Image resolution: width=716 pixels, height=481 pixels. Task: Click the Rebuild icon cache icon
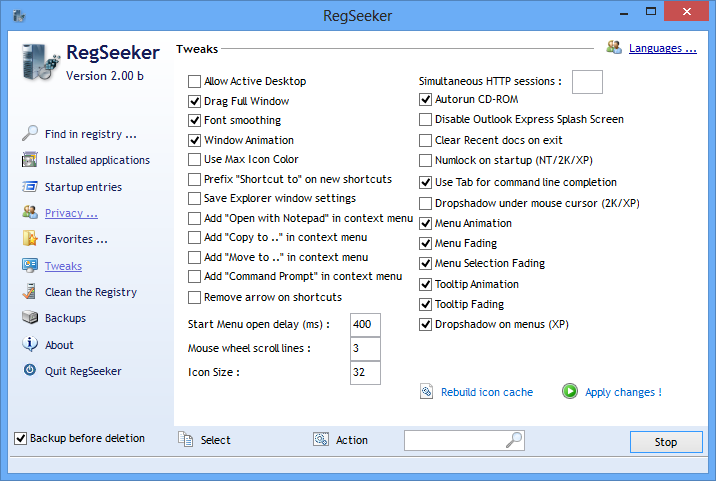pos(426,392)
